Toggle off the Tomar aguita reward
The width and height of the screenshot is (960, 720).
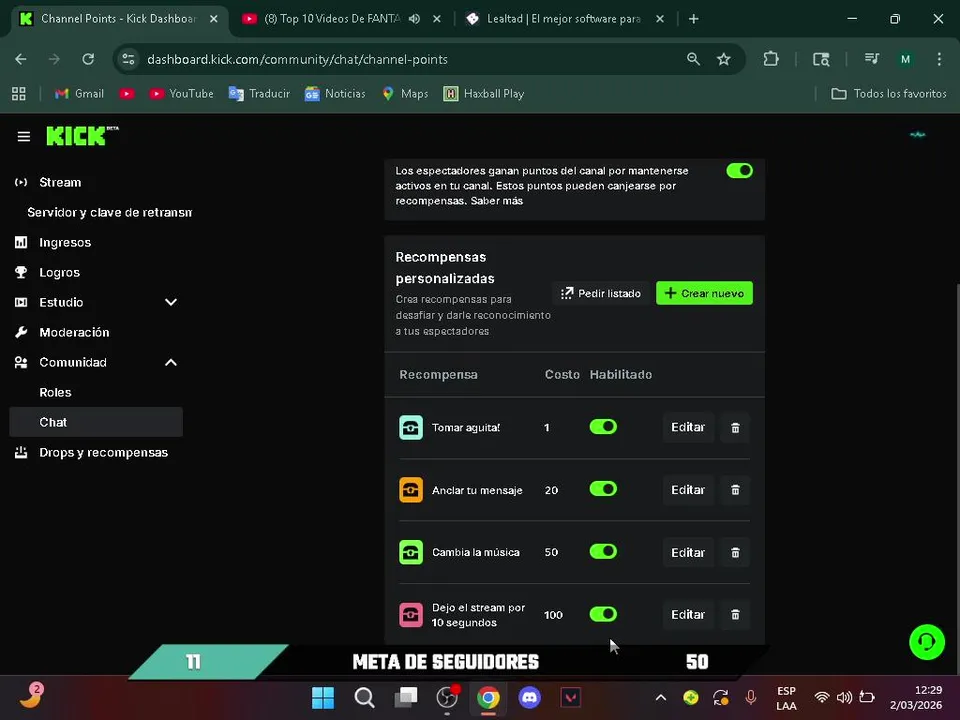click(x=603, y=427)
